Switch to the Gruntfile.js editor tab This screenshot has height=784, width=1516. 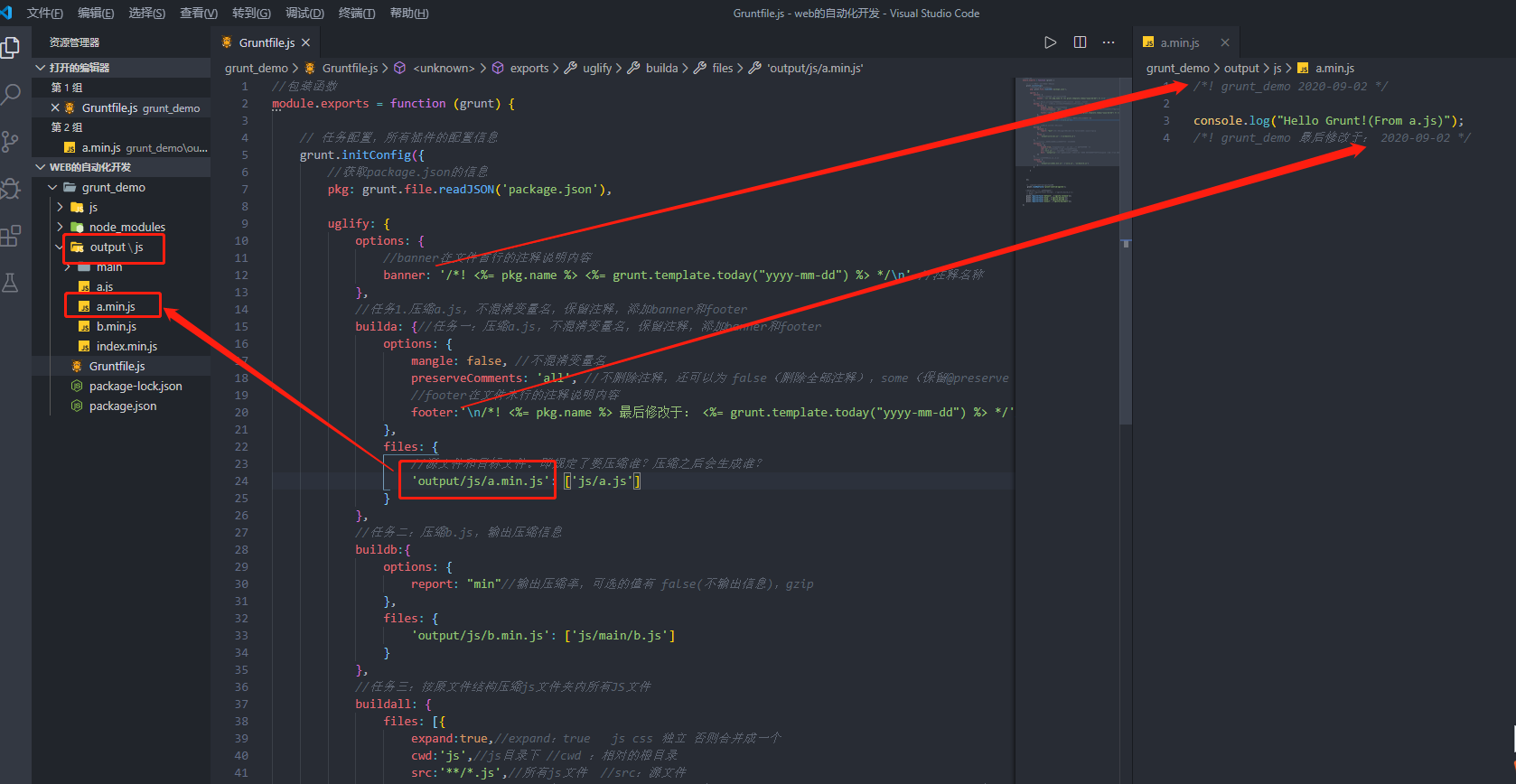[265, 42]
